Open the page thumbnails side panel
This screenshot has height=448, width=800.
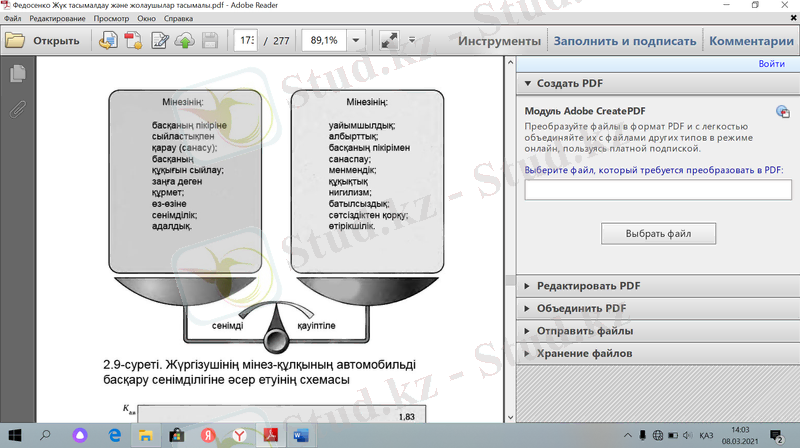(x=17, y=74)
